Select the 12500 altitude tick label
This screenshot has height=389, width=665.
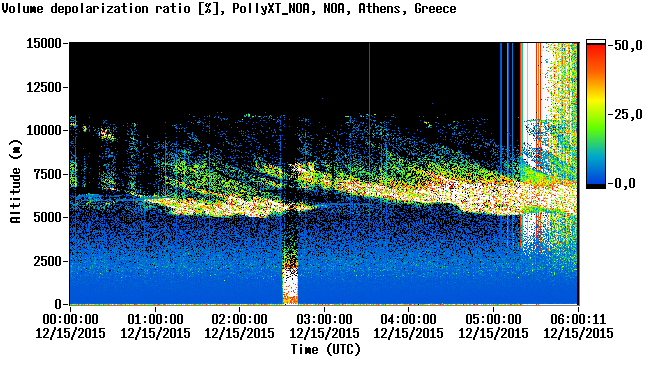pyautogui.click(x=44, y=87)
